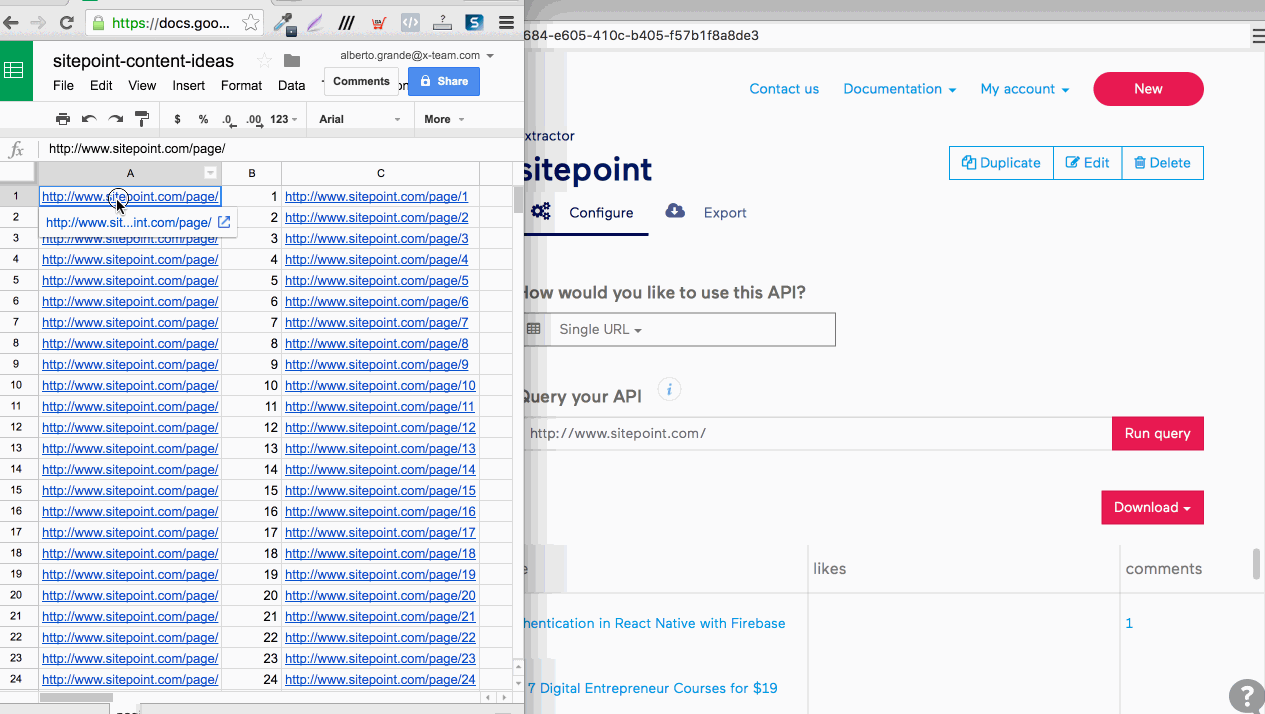Open the blue S extension icon
Screen dimensions: 1265x714
coord(474,22)
